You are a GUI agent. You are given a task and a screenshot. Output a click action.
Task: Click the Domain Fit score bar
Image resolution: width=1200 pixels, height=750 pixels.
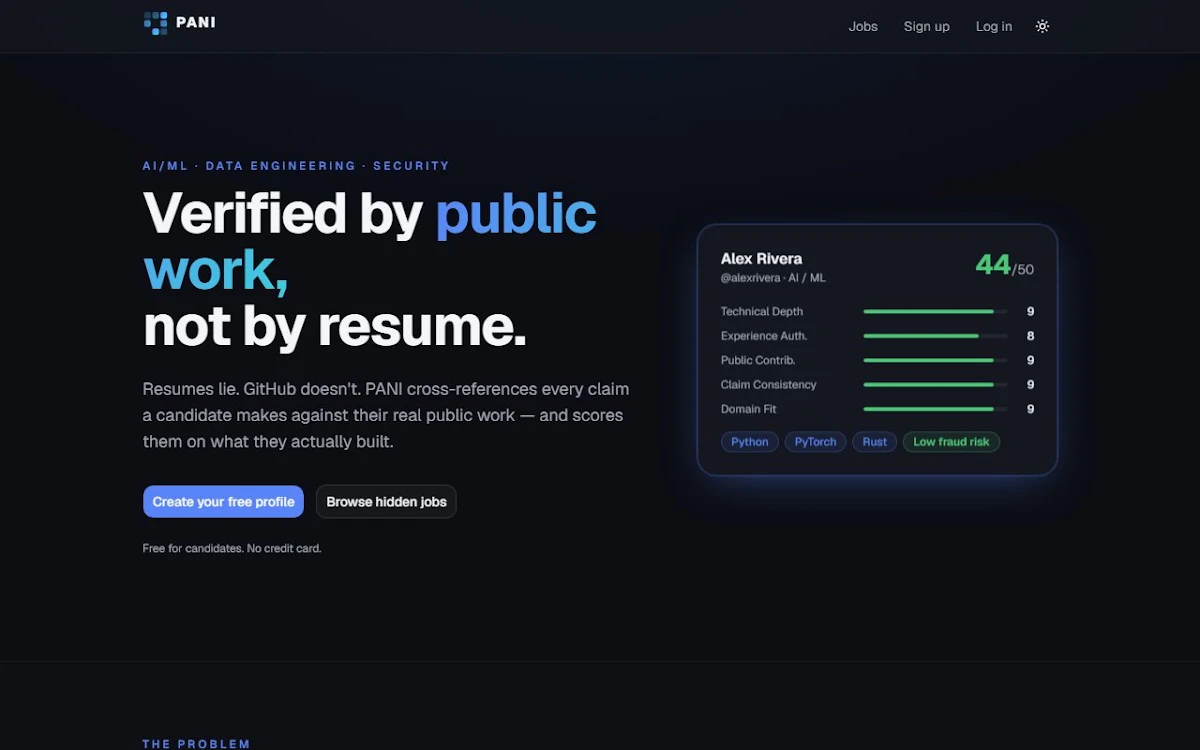coord(935,409)
